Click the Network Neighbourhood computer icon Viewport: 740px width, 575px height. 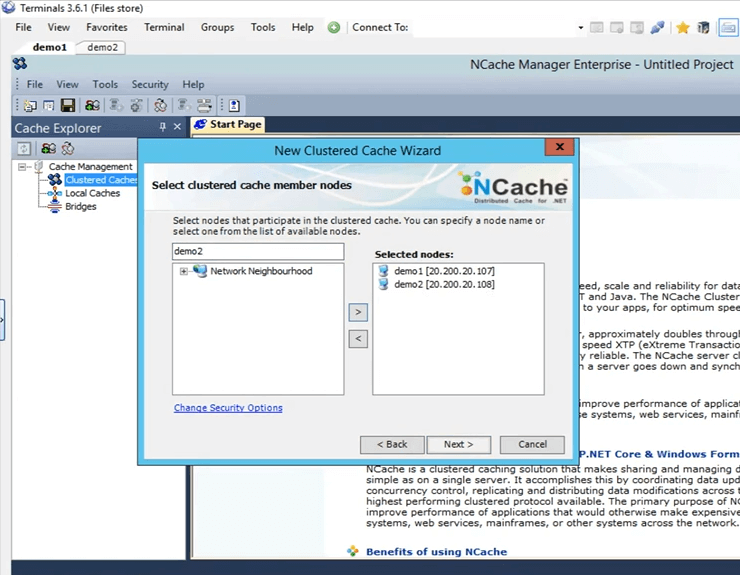(200, 271)
